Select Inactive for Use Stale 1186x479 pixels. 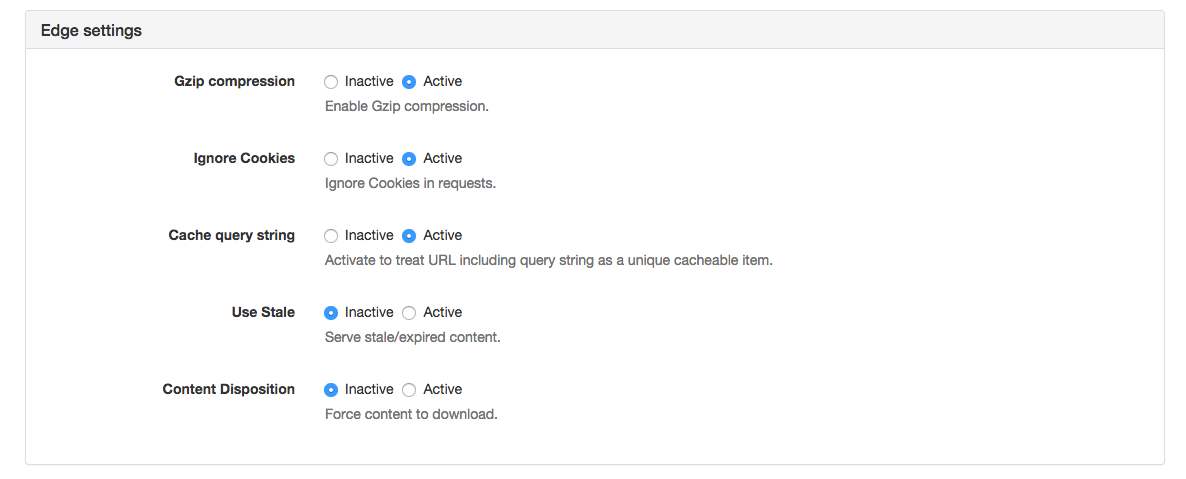pos(331,313)
